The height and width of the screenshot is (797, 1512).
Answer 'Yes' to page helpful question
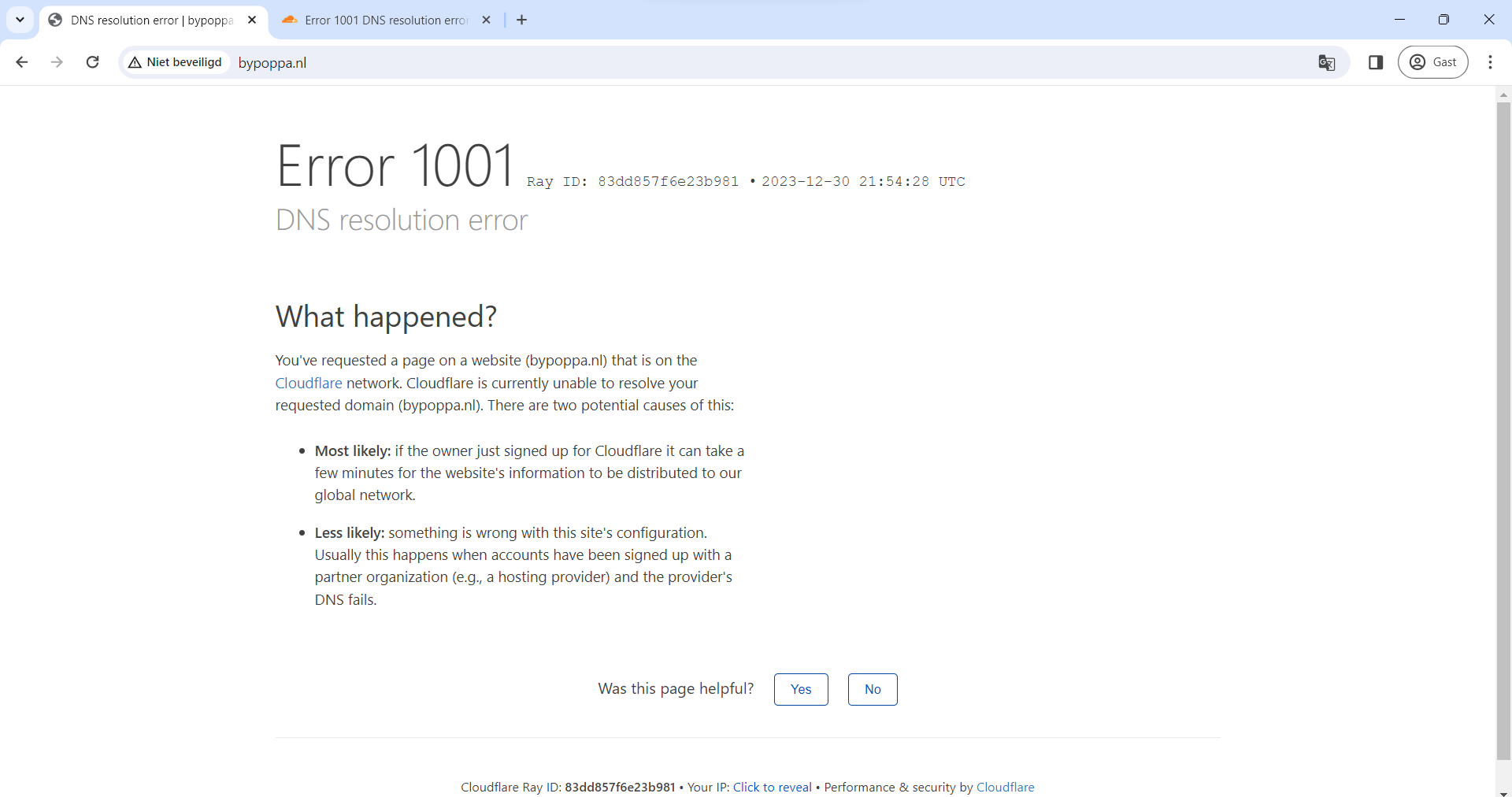point(801,689)
